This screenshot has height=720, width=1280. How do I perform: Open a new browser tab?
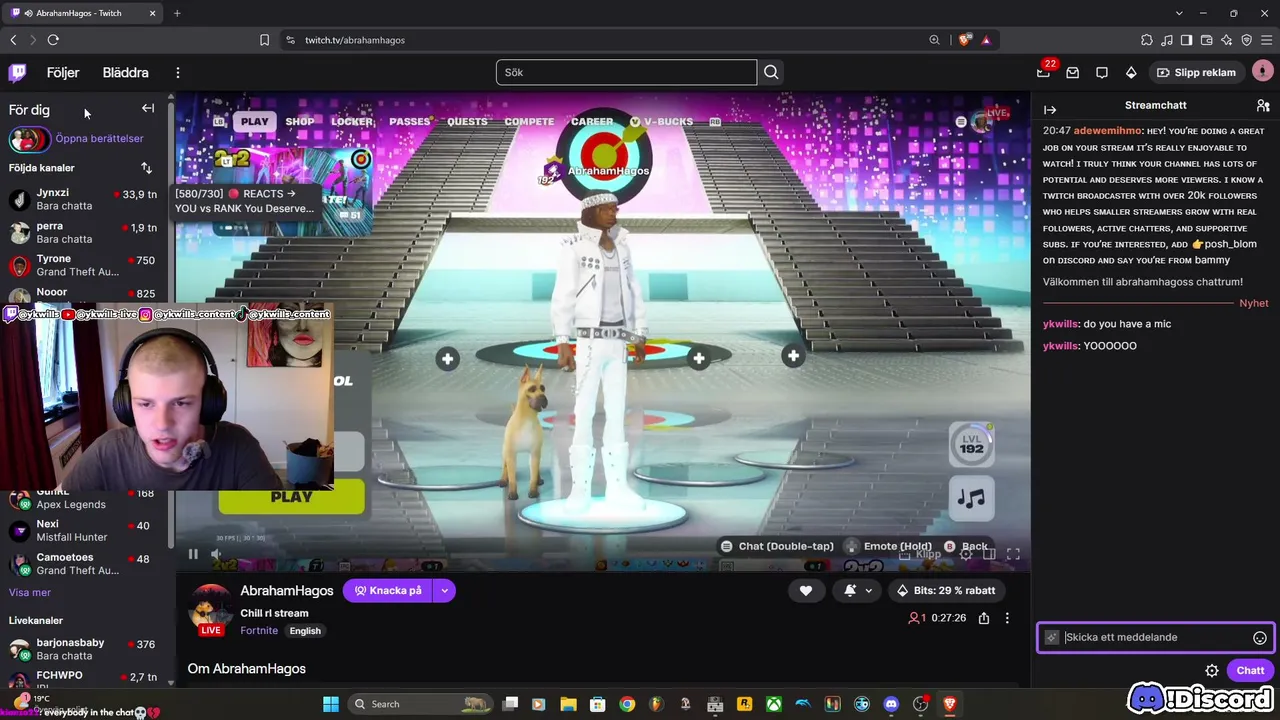pyautogui.click(x=177, y=13)
